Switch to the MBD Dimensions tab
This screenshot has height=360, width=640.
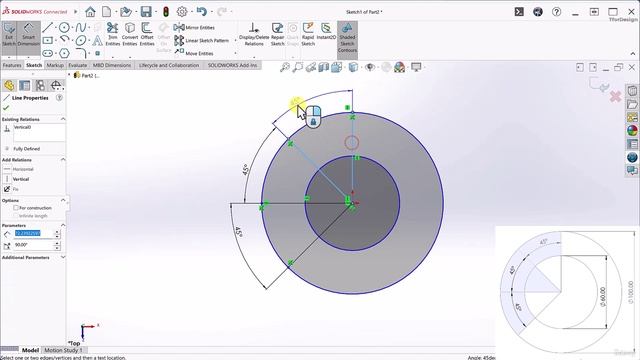click(112, 65)
